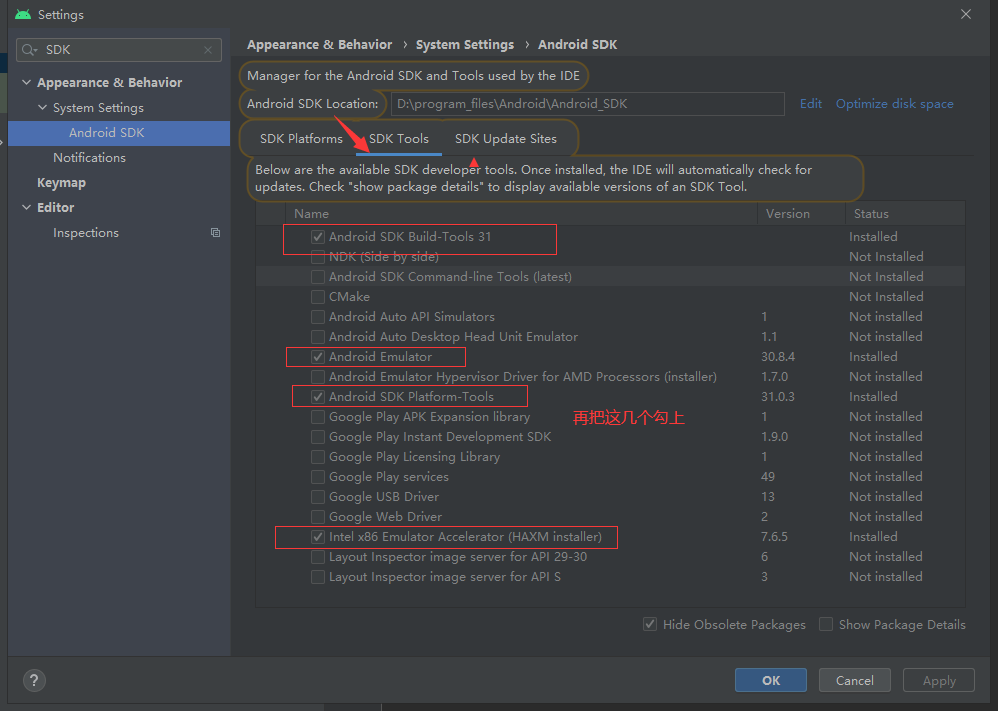The image size is (998, 711).
Task: Sort table by the Name column header
Action: [x=521, y=214]
